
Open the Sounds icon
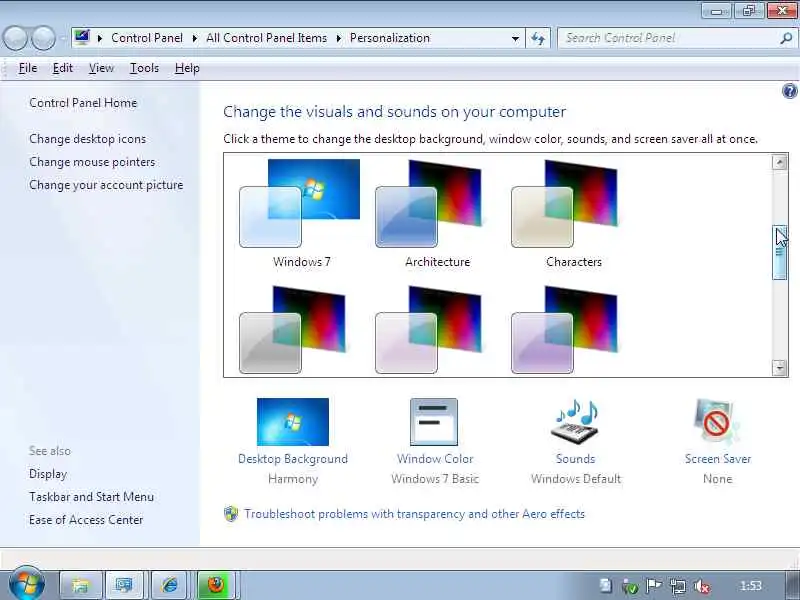click(576, 422)
